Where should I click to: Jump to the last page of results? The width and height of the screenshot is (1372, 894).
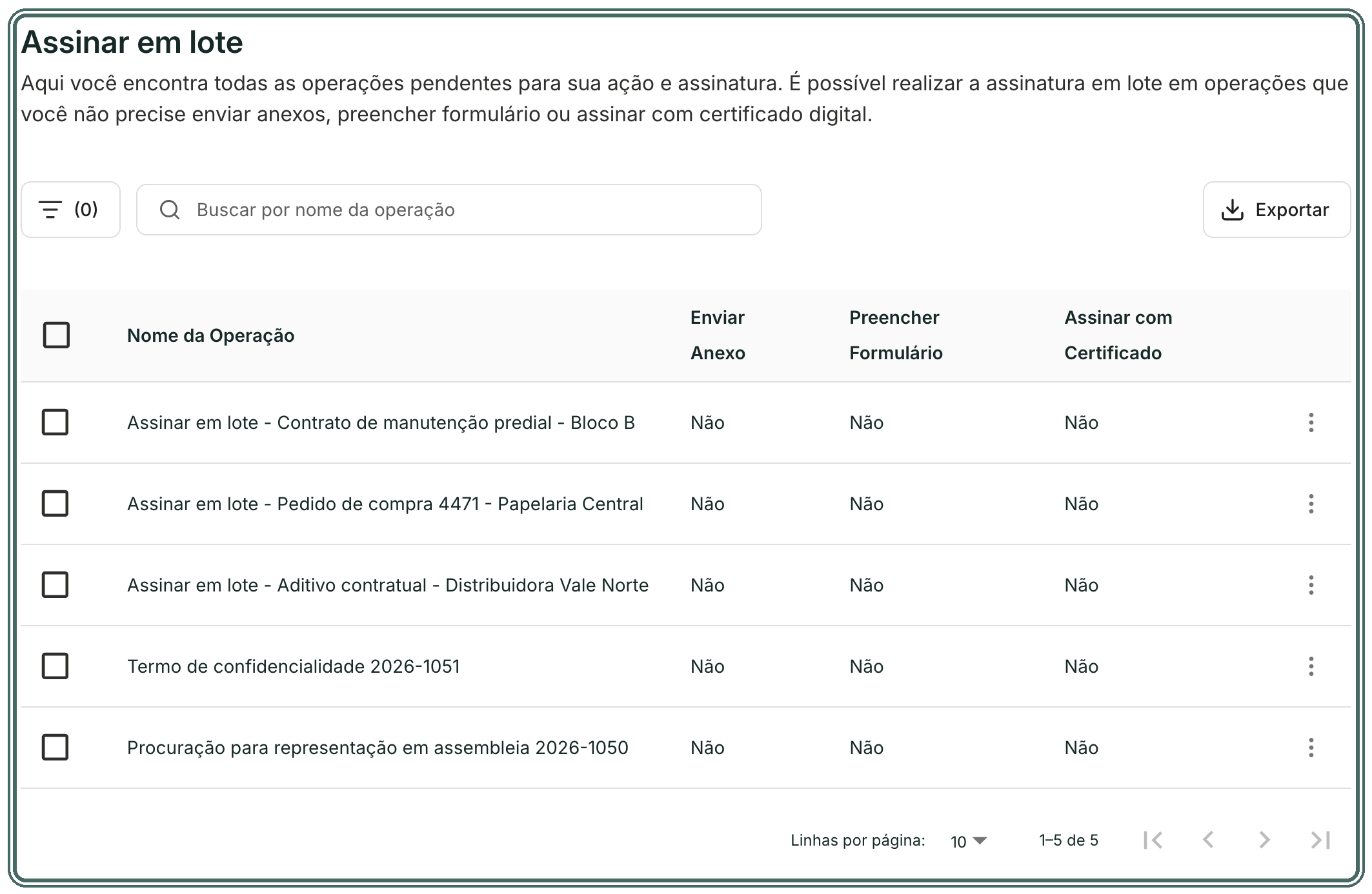[x=1320, y=840]
